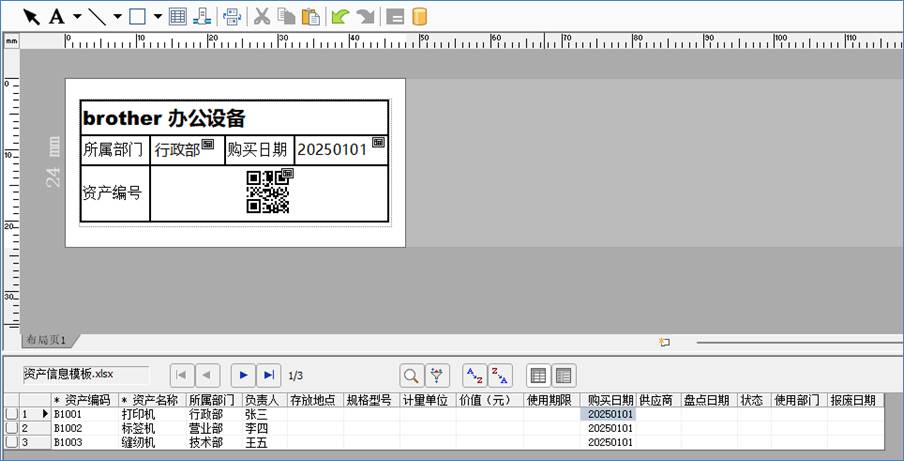Click the 供应商 column header
The image size is (904, 461).
pyautogui.click(x=658, y=400)
